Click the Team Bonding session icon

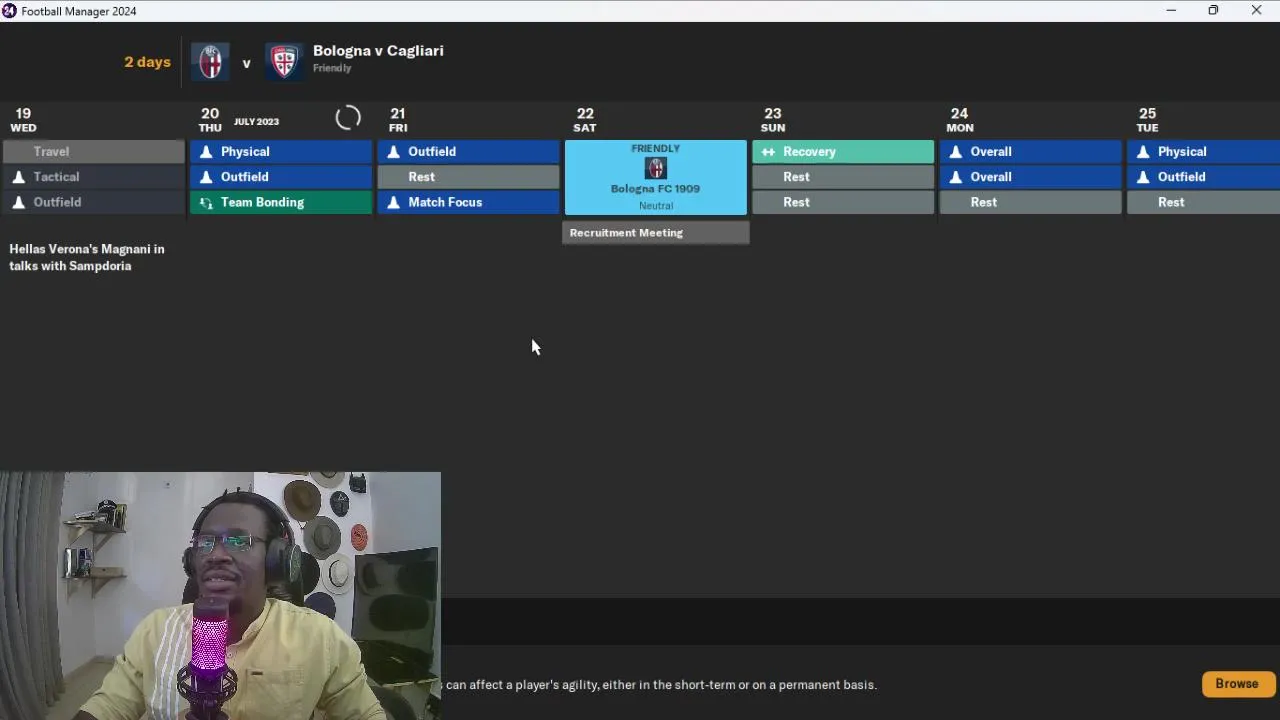206,202
